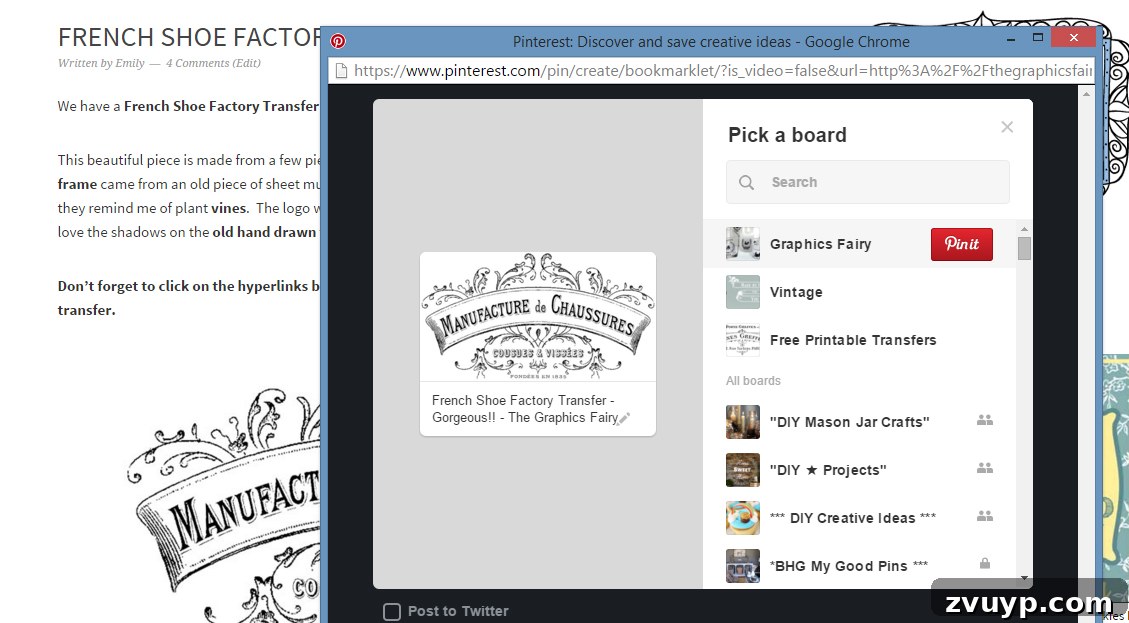Click DIY Mason Jar Crafts board thumbnail

tap(742, 422)
